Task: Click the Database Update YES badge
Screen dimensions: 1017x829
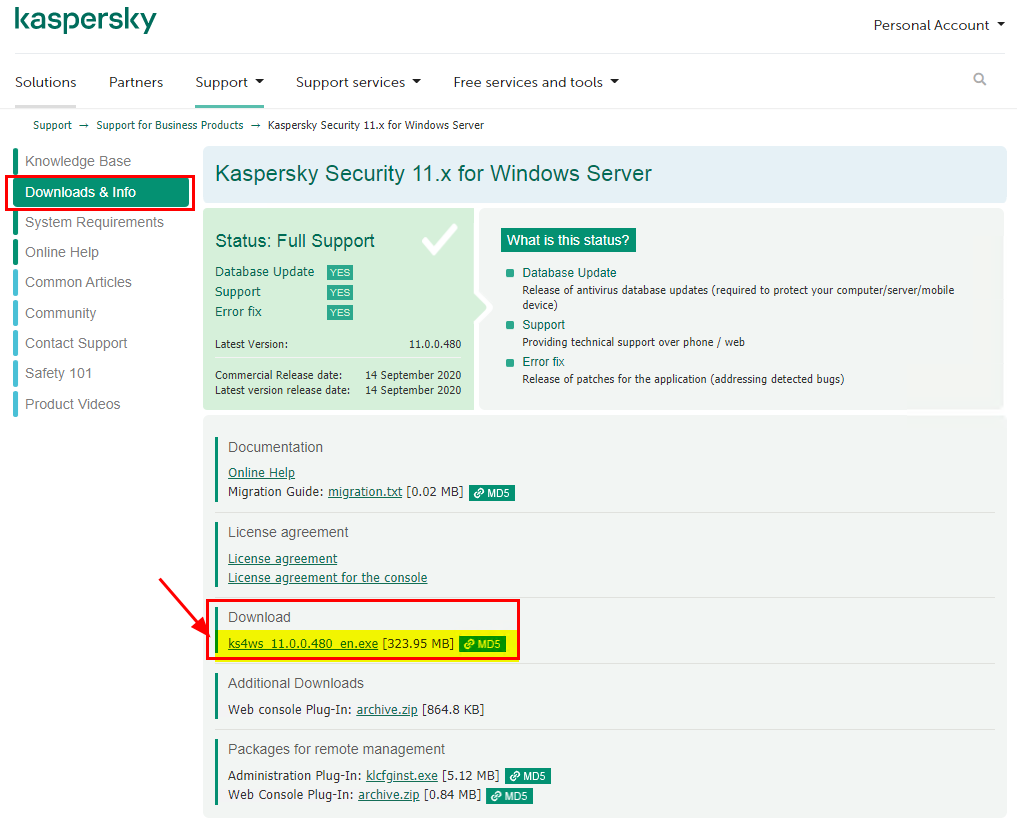Action: (340, 272)
